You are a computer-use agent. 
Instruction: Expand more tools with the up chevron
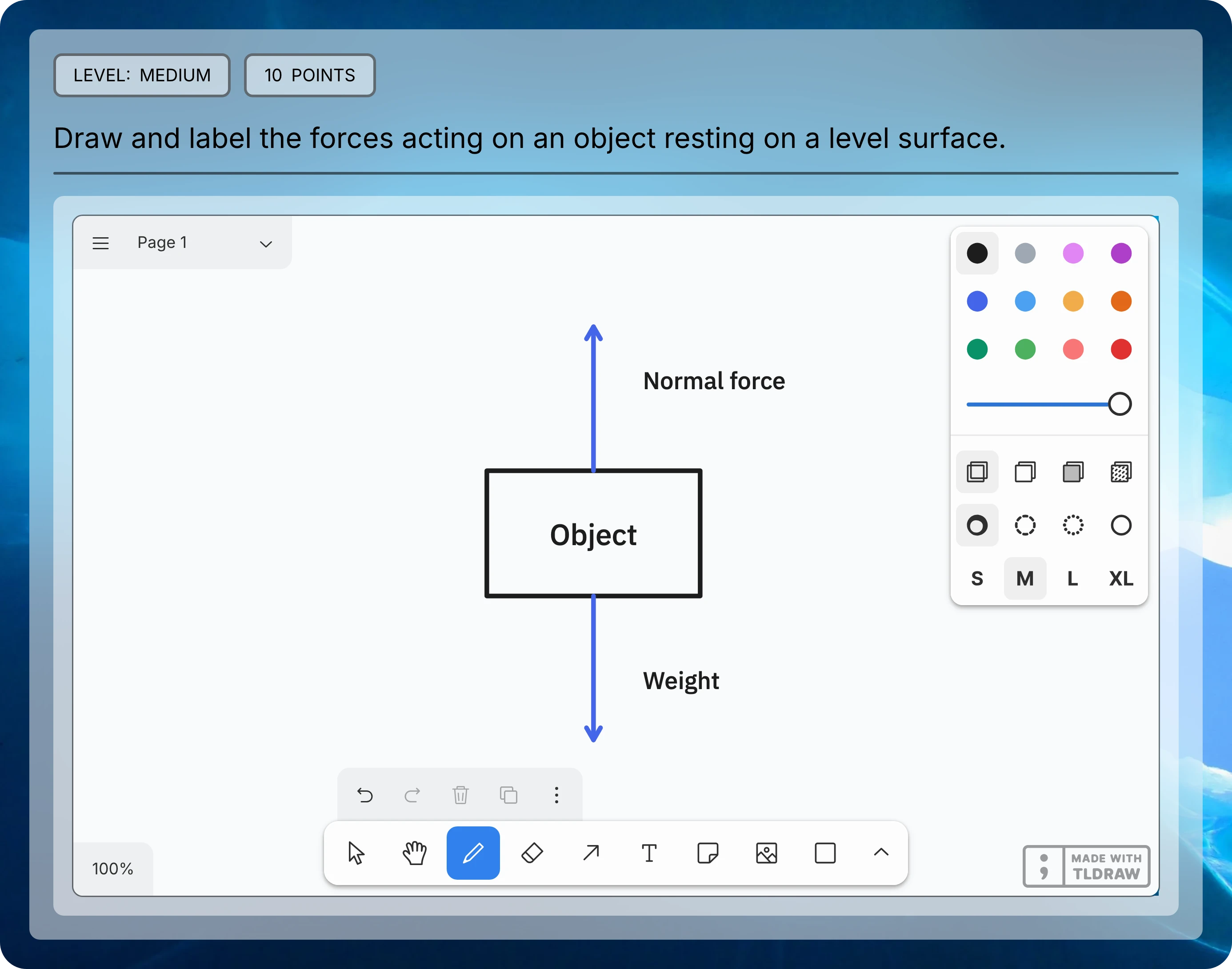[x=881, y=853]
